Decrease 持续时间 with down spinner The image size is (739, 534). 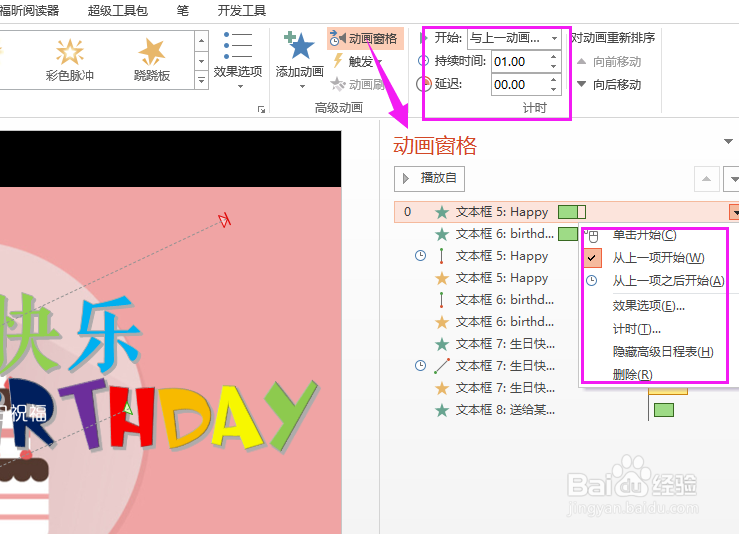553,66
